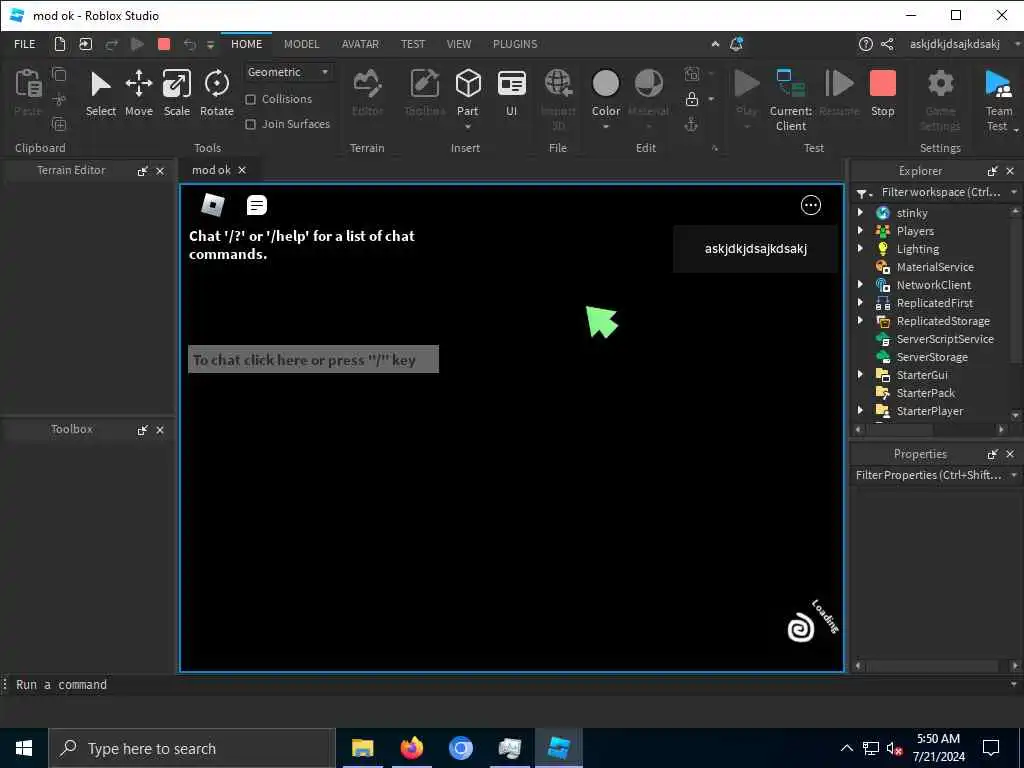
Task: Undock the Toolbox panel
Action: pos(142,430)
